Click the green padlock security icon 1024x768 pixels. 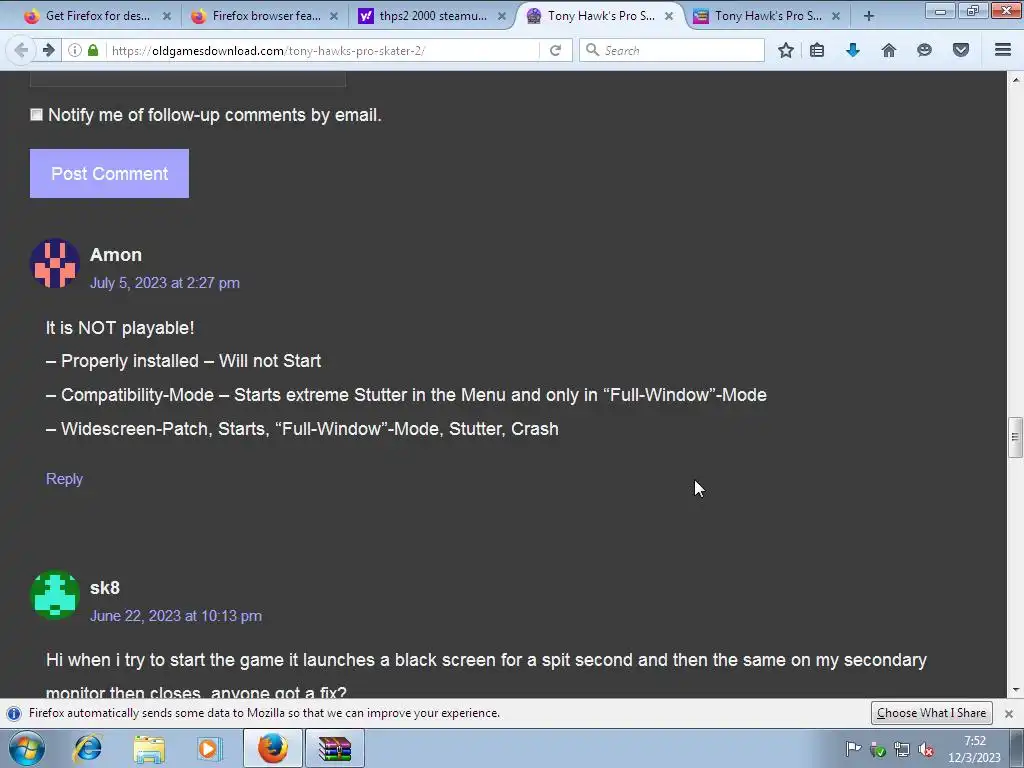93,50
